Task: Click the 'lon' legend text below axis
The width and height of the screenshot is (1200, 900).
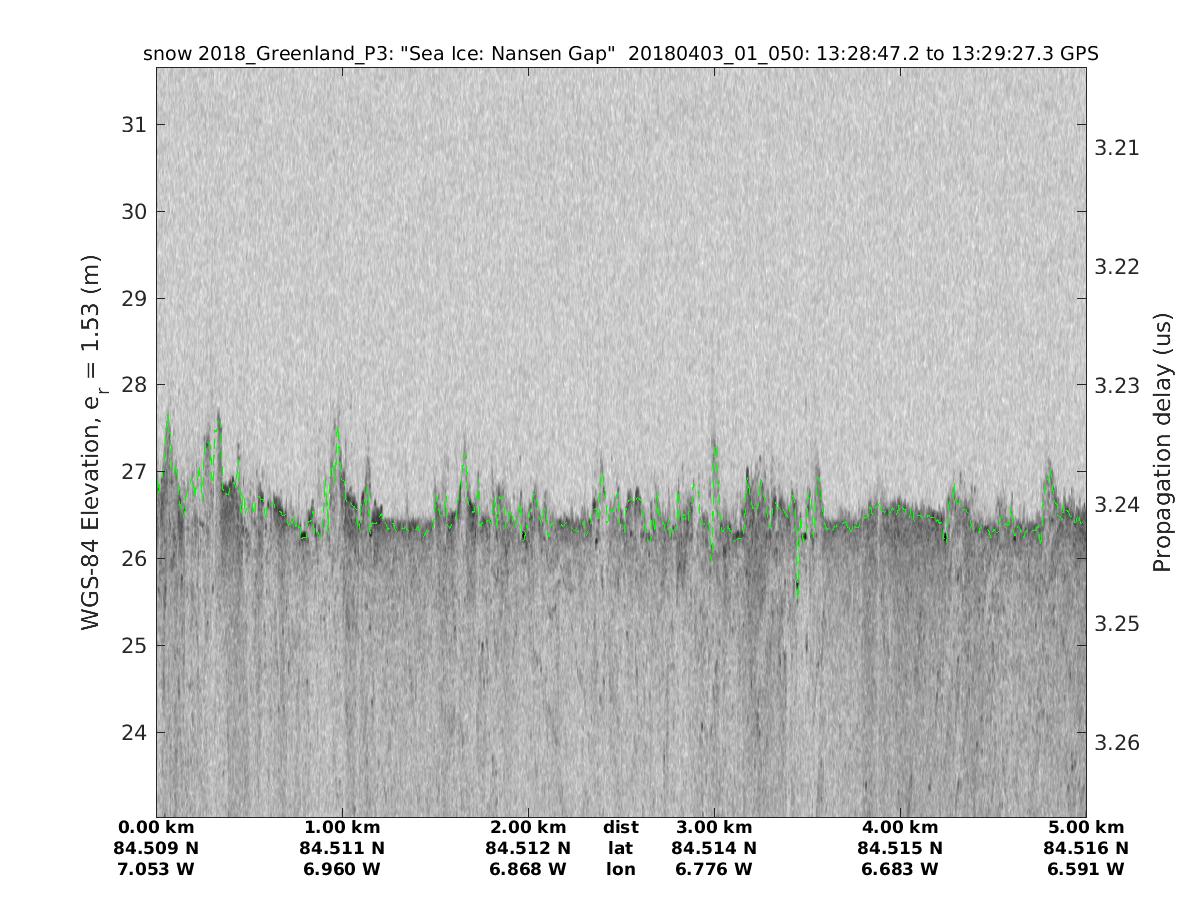Action: (x=621, y=870)
